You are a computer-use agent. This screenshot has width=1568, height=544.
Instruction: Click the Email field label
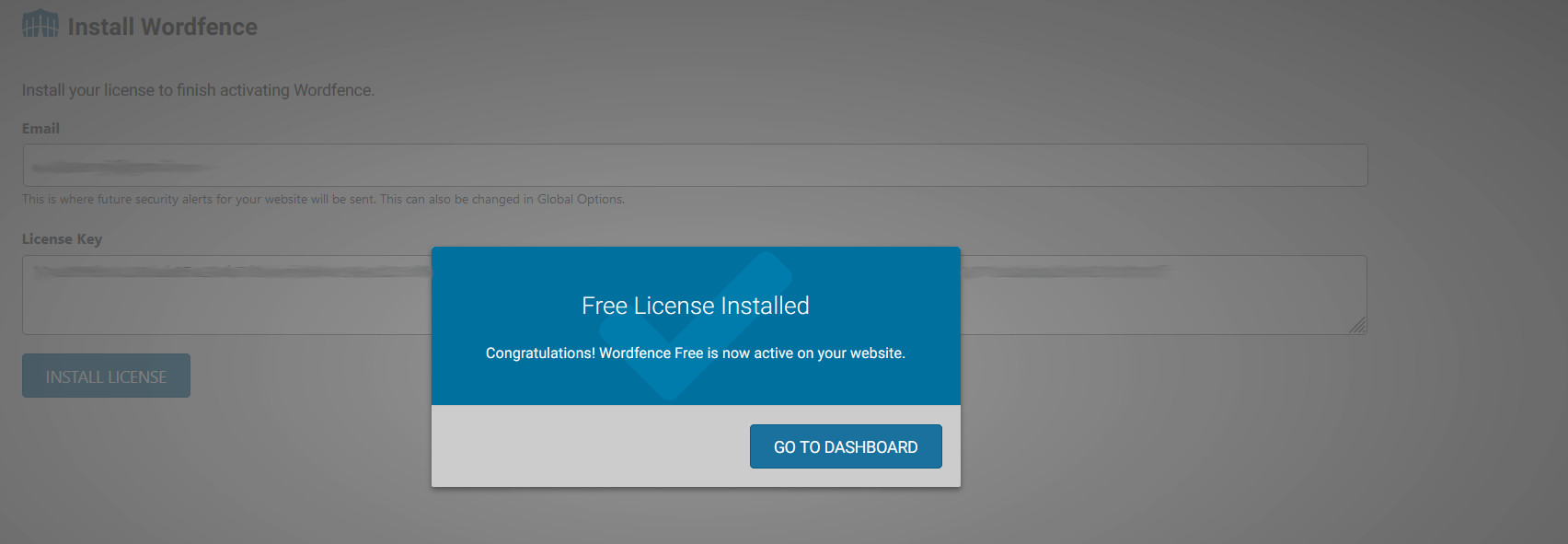point(40,129)
